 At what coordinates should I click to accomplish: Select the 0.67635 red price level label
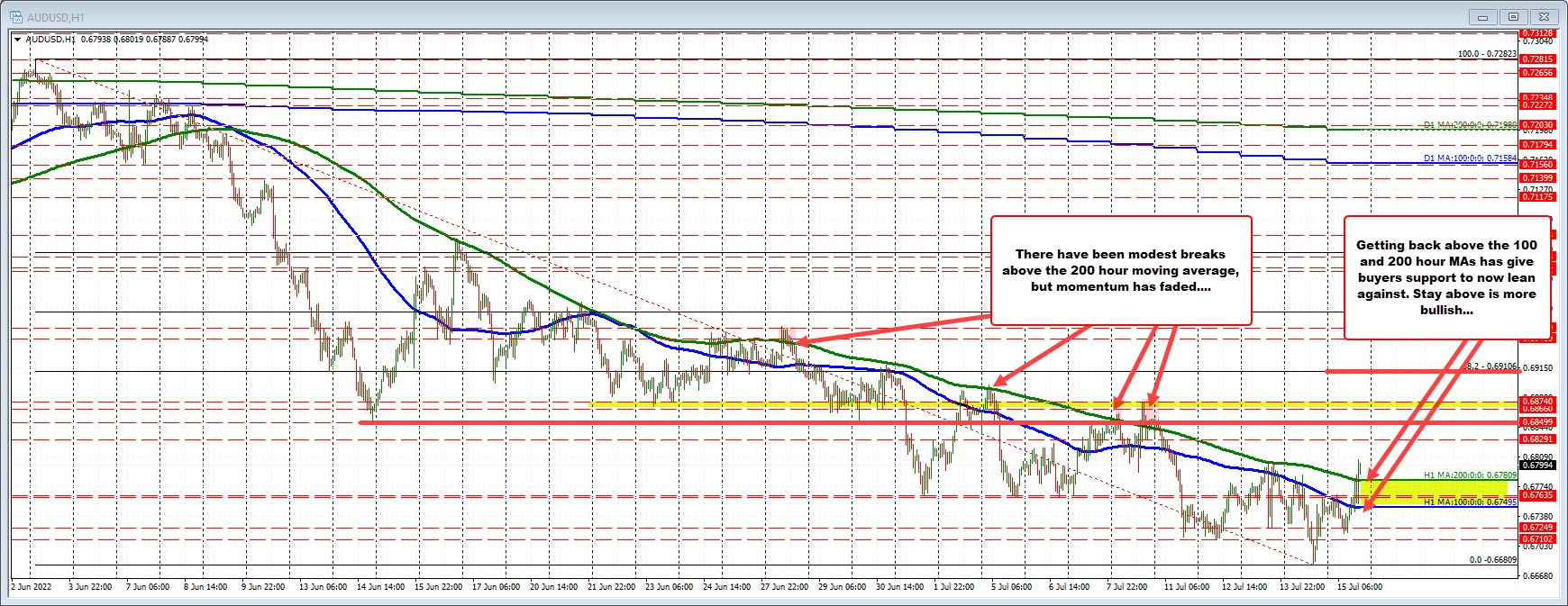pos(1536,494)
